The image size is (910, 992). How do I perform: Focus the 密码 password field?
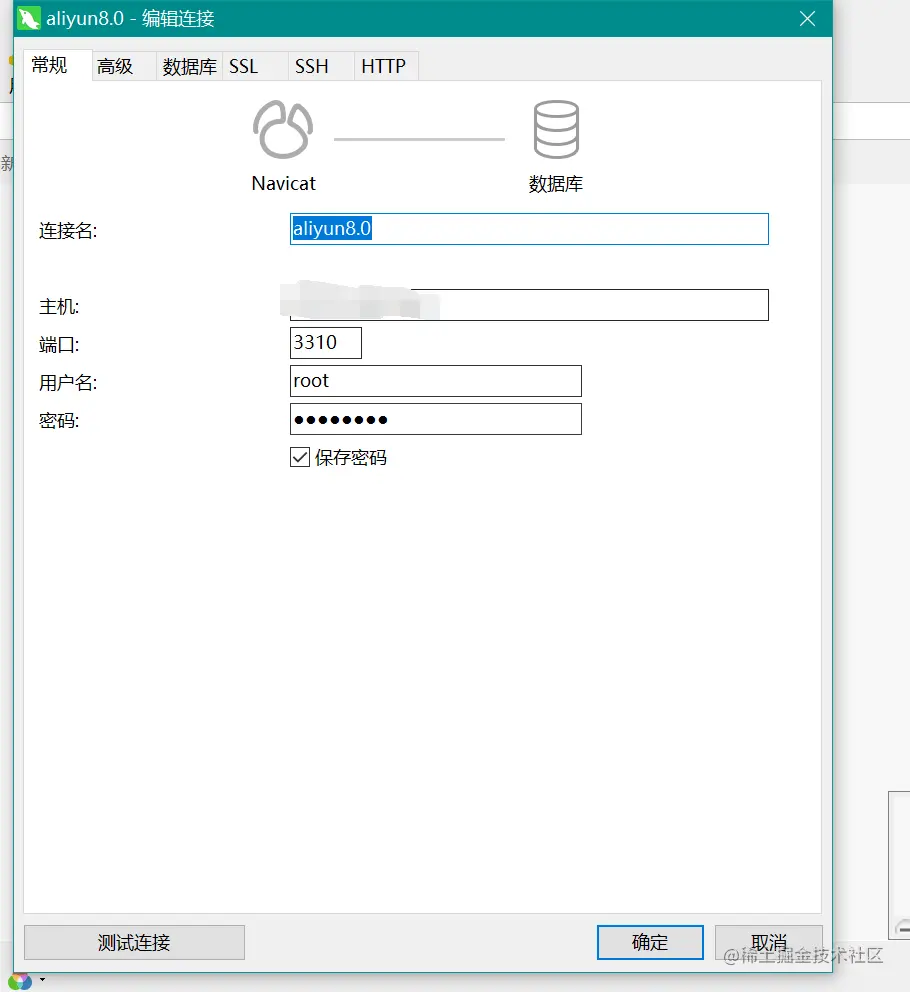pos(435,419)
